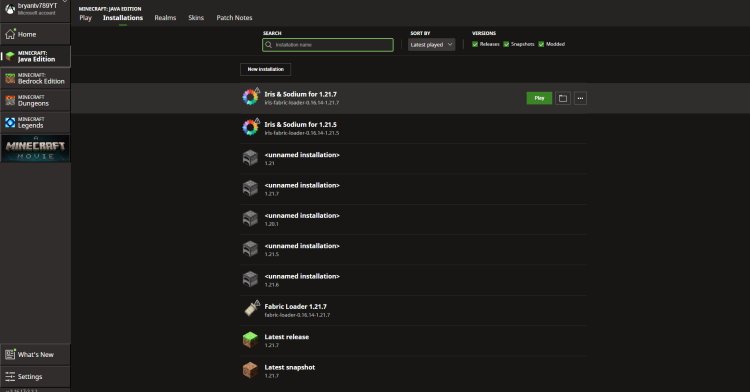Screen dimensions: 750x392
Task: Open What's New panel
Action: coord(35,355)
